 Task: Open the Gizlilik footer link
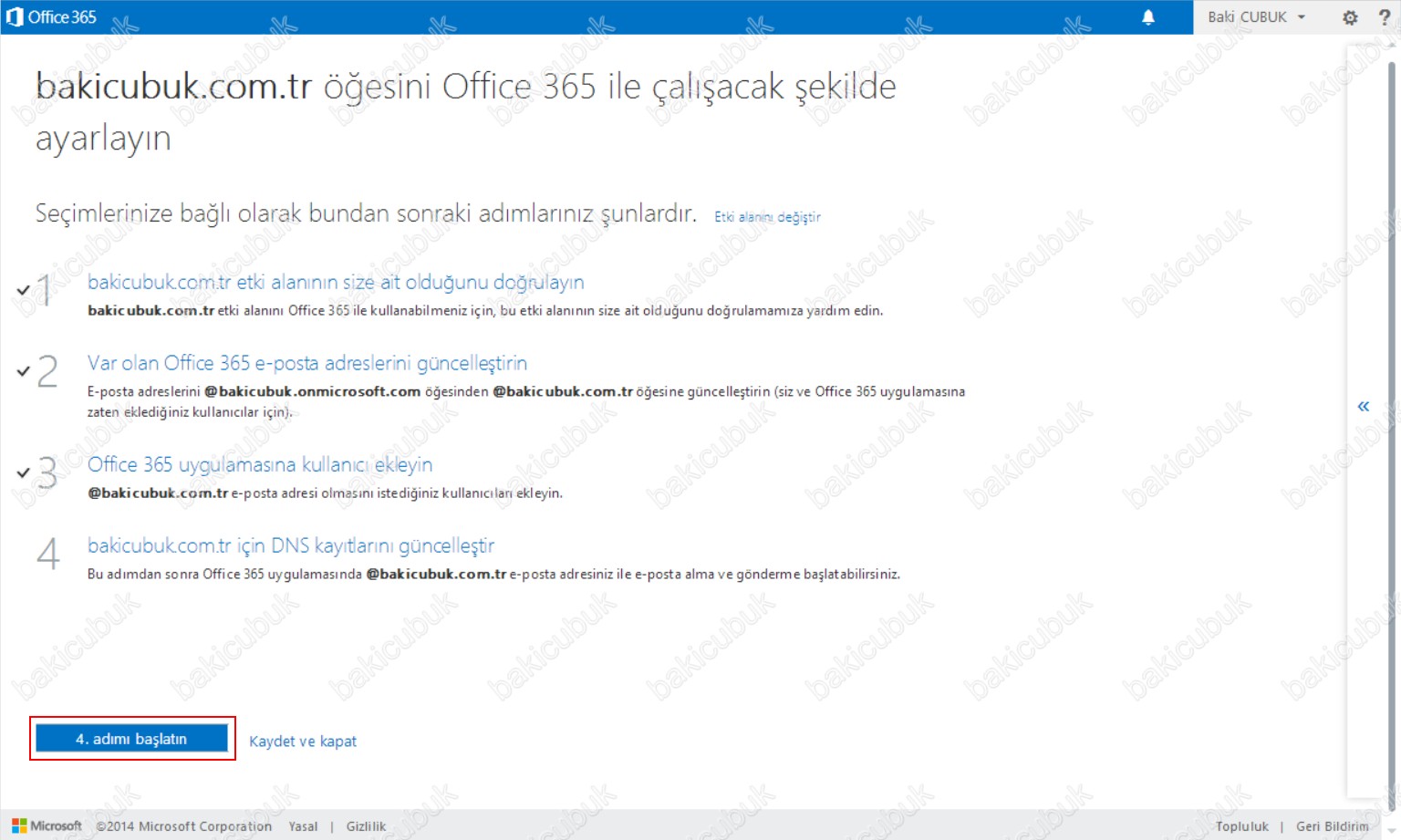tap(366, 826)
